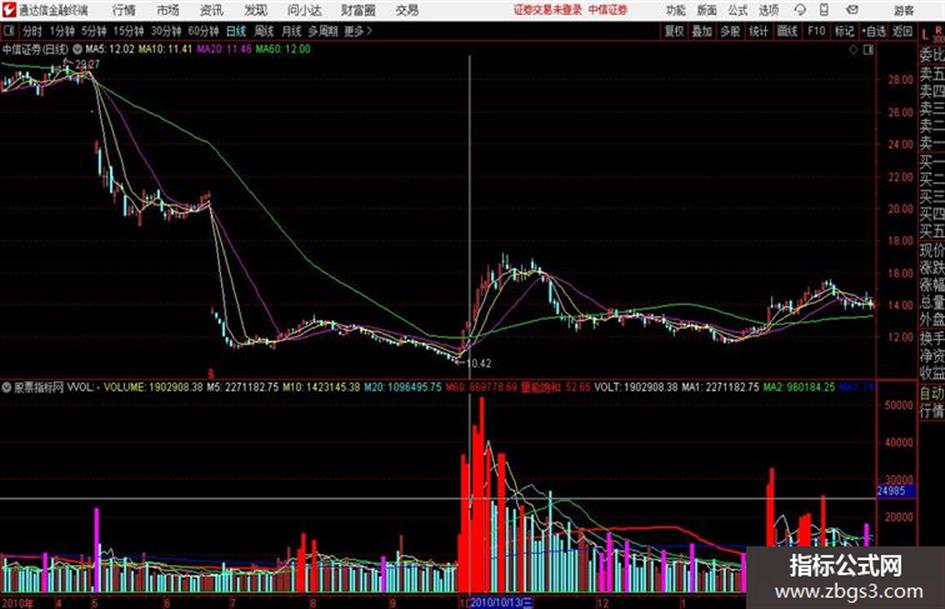Image resolution: width=945 pixels, height=609 pixels.
Task: Click the 行情 label in right panel
Action: pyautogui.click(x=932, y=411)
